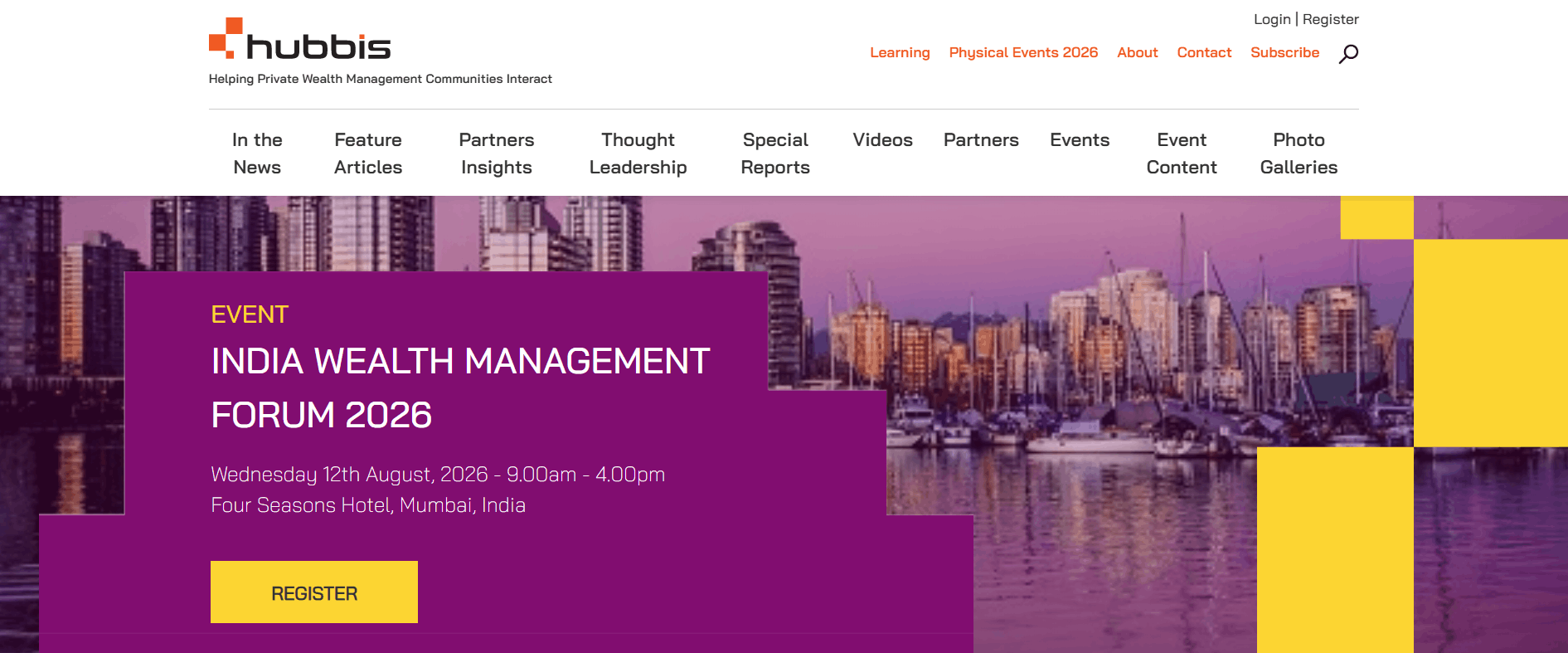This screenshot has height=653, width=1568.
Task: Click the Hubbis logo
Action: [x=300, y=40]
